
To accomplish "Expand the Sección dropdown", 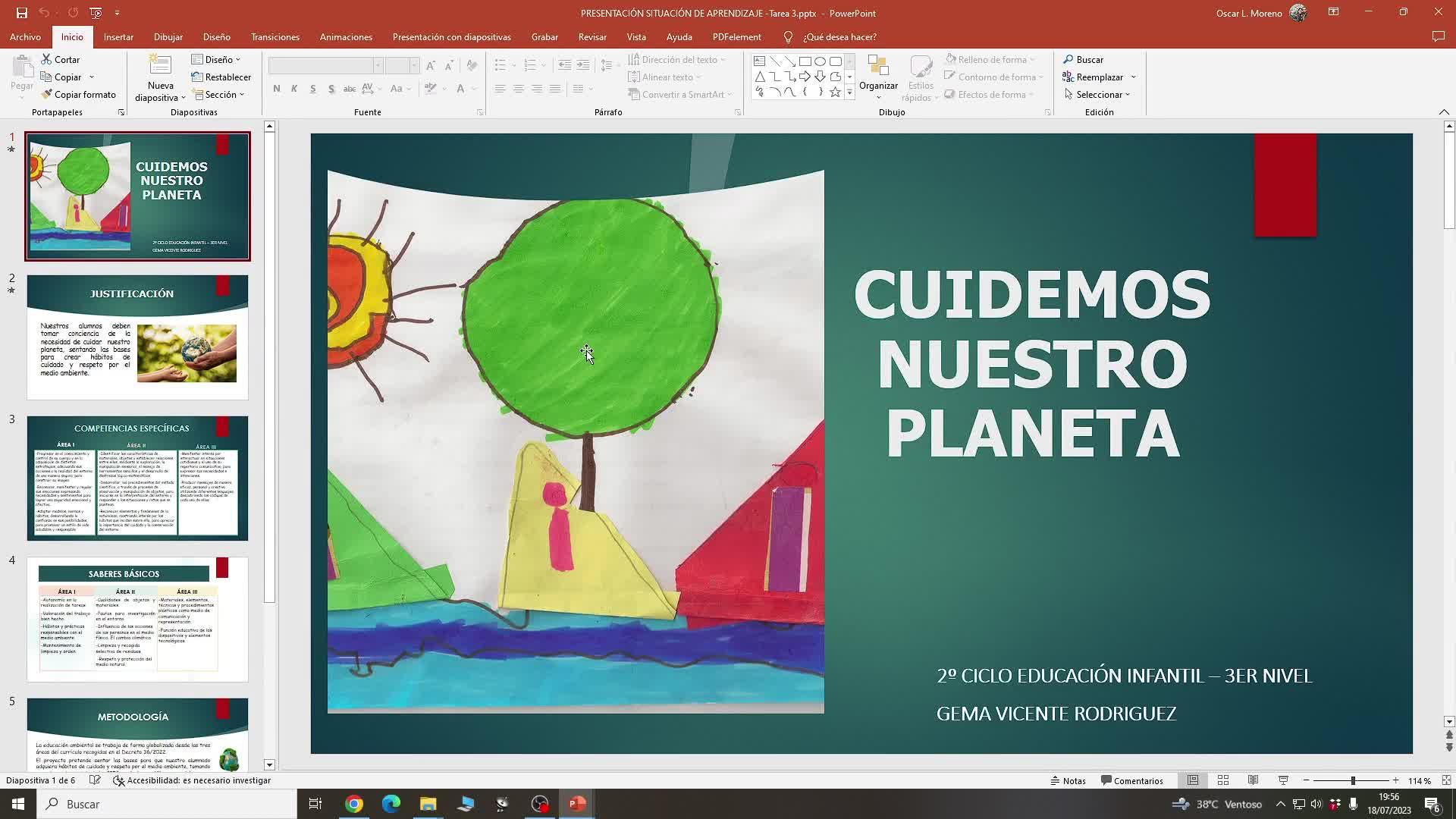I will point(218,95).
